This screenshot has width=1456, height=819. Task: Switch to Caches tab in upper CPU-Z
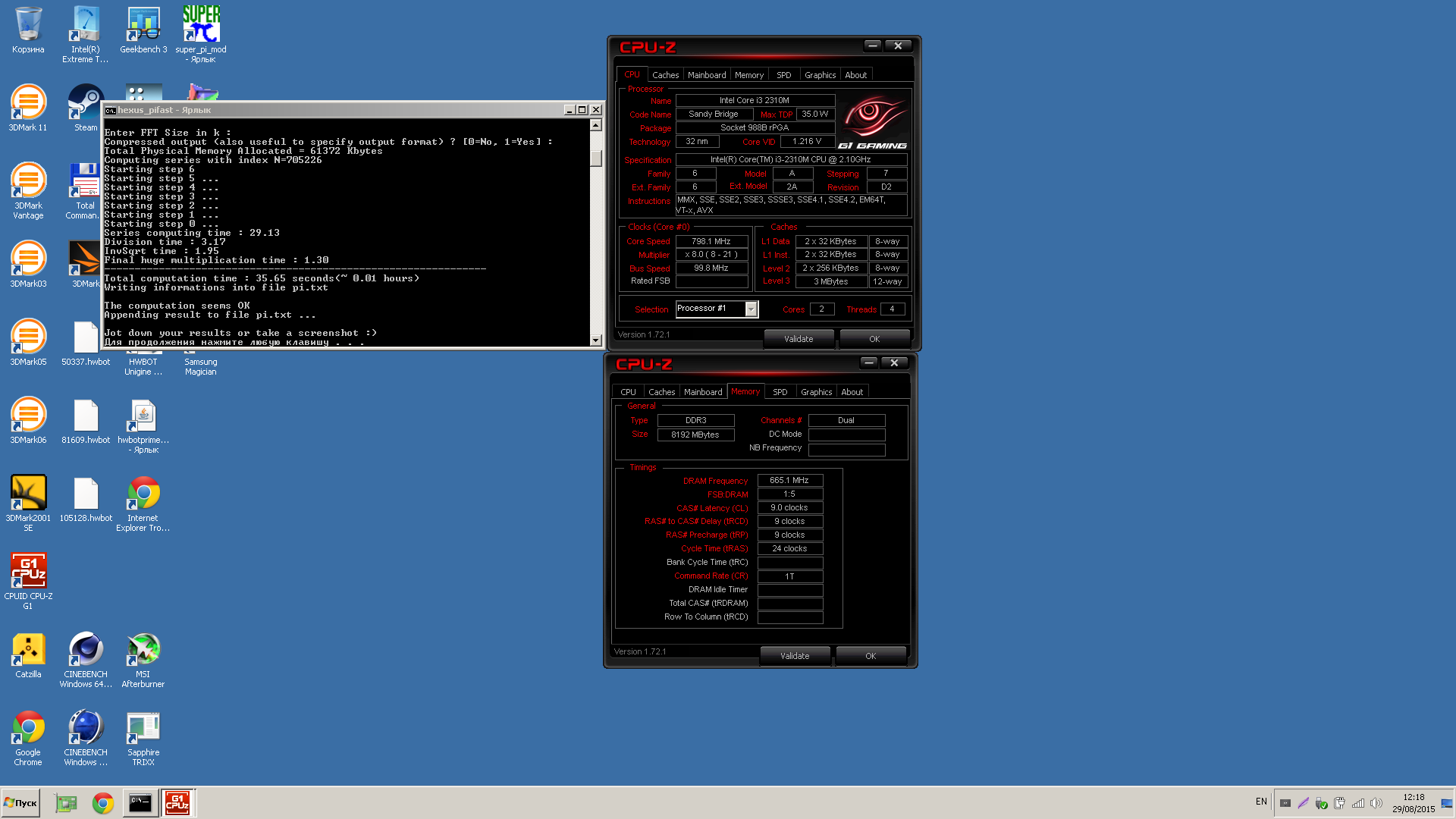click(x=665, y=75)
